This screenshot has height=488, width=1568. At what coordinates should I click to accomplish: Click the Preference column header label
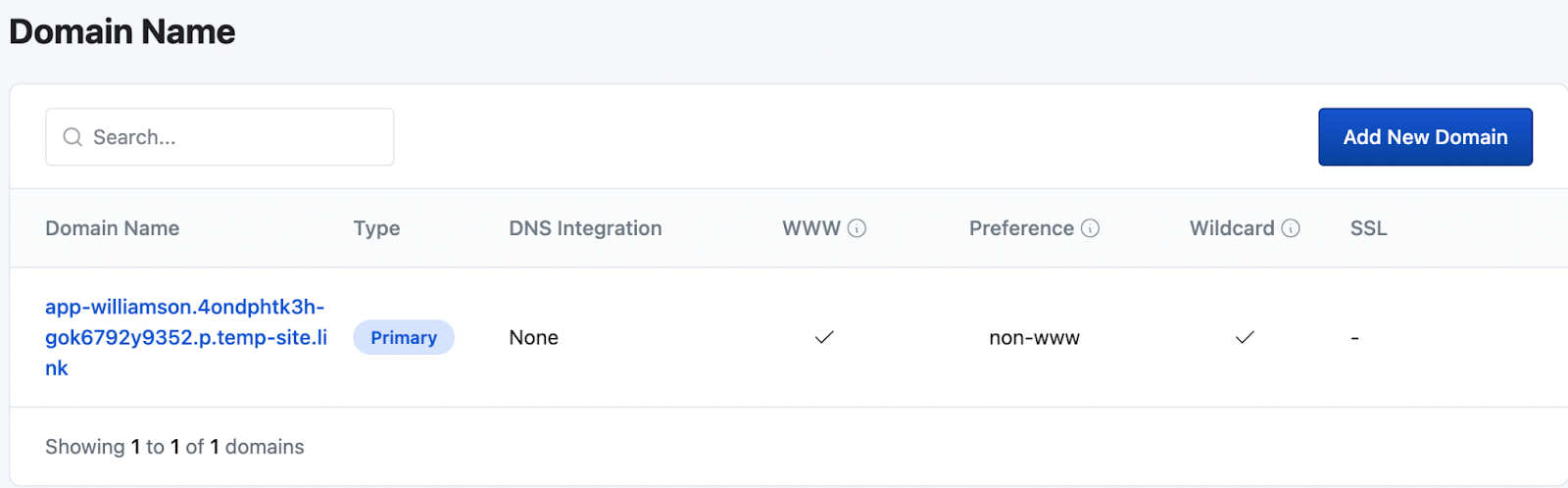click(x=1021, y=228)
